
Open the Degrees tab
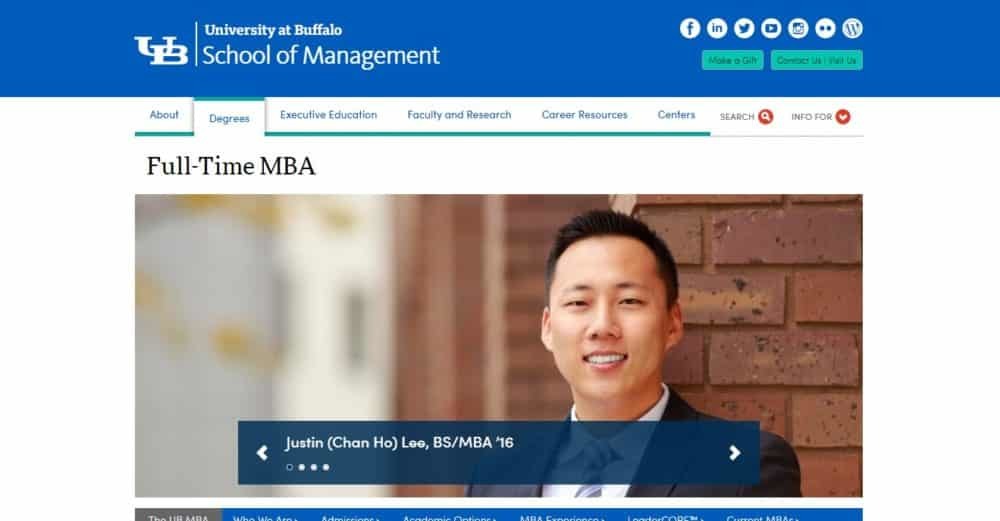229,118
